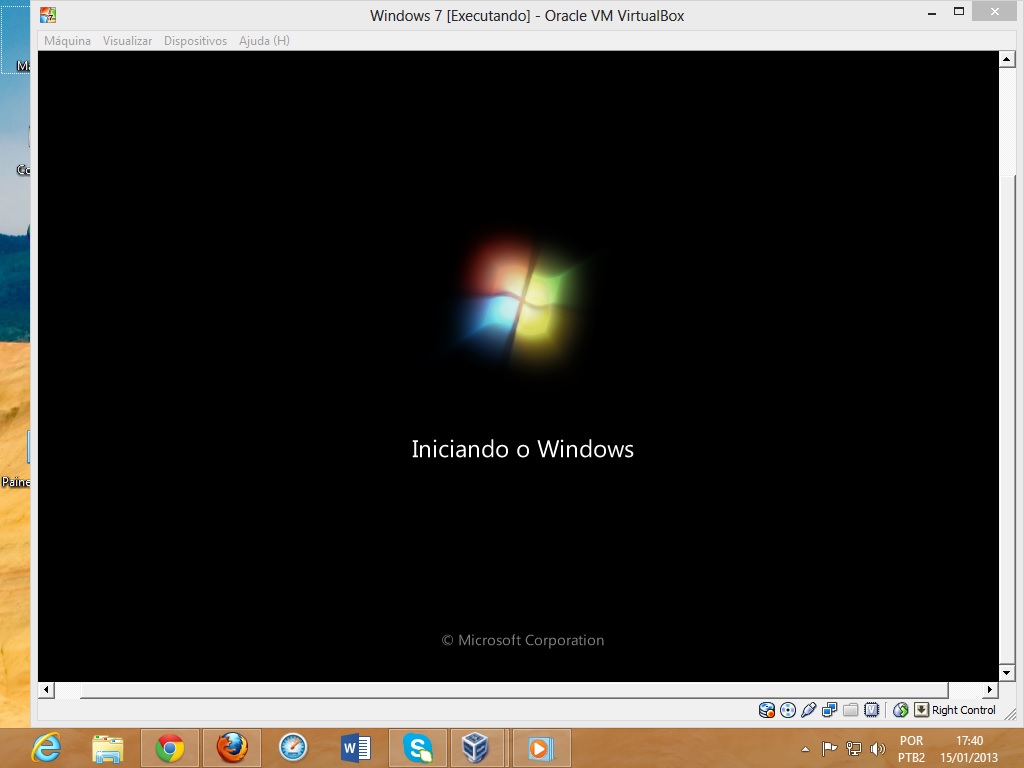
Task: Open the clock showing 17:40 15/01/2013
Action: pos(969,749)
